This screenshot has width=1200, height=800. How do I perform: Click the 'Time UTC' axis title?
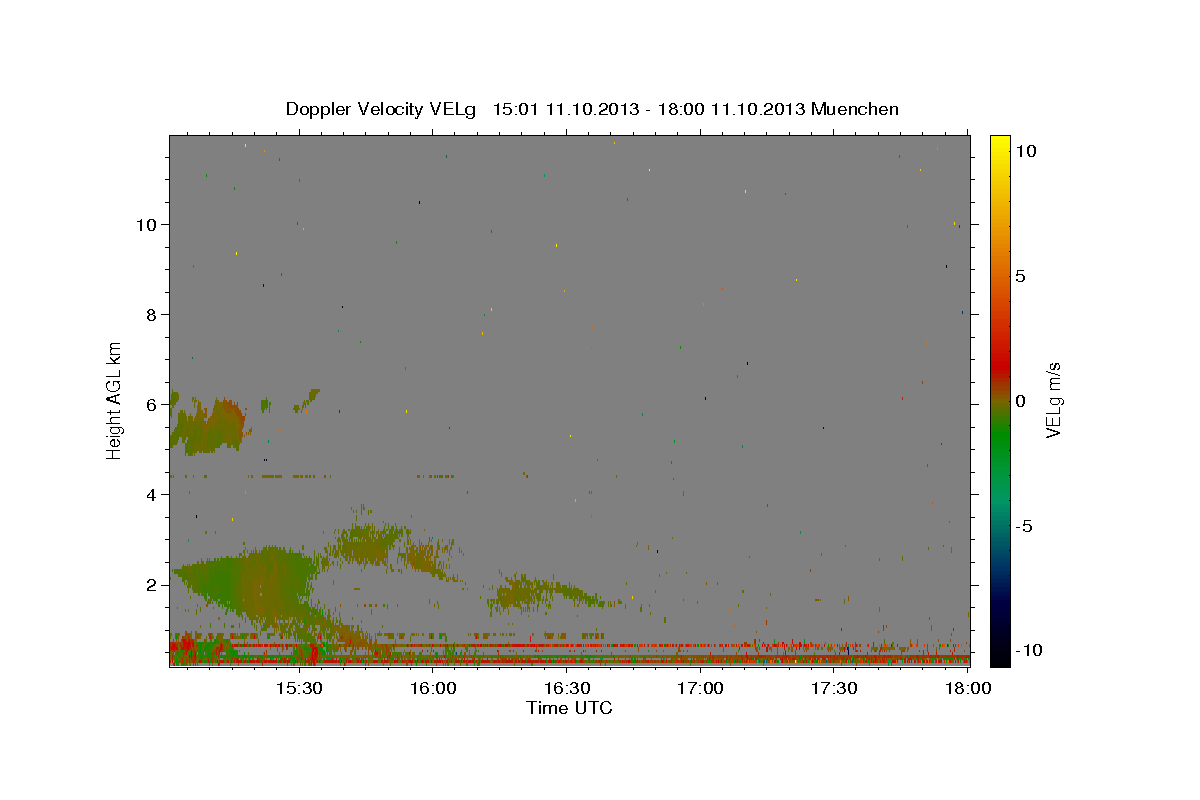(x=569, y=708)
